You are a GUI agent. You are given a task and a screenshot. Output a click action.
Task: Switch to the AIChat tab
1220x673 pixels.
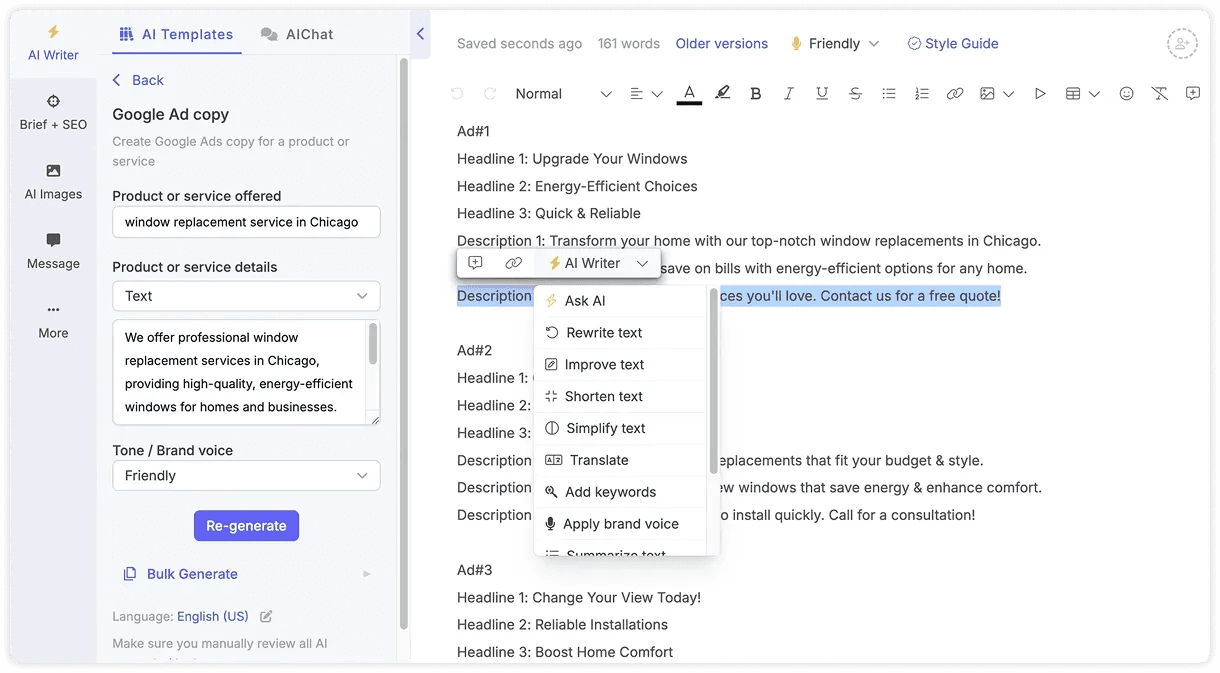click(x=297, y=34)
